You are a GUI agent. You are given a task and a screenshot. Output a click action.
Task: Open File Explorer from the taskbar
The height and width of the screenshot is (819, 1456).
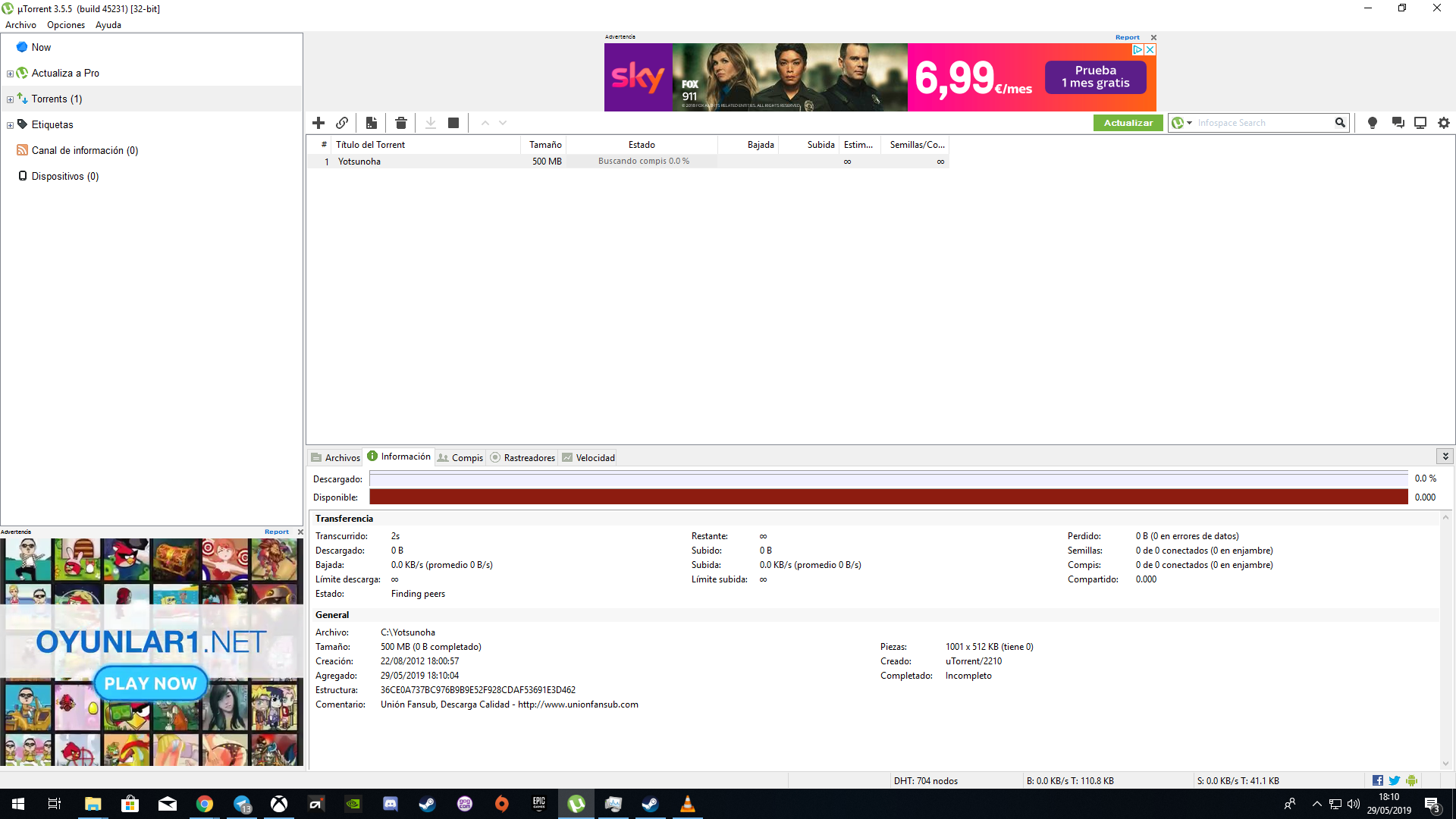point(93,804)
